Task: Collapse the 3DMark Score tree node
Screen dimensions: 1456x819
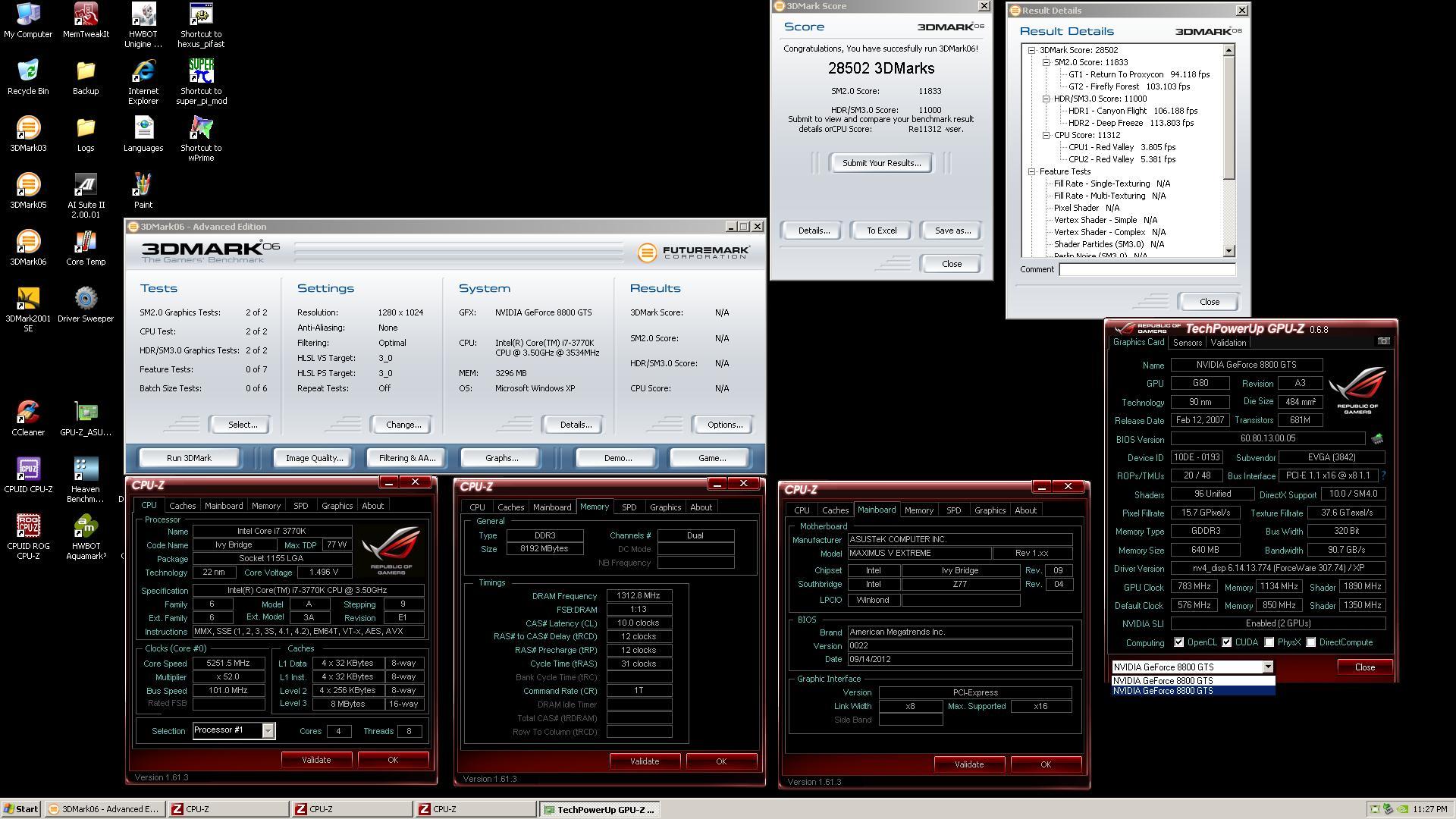Action: 1032,50
